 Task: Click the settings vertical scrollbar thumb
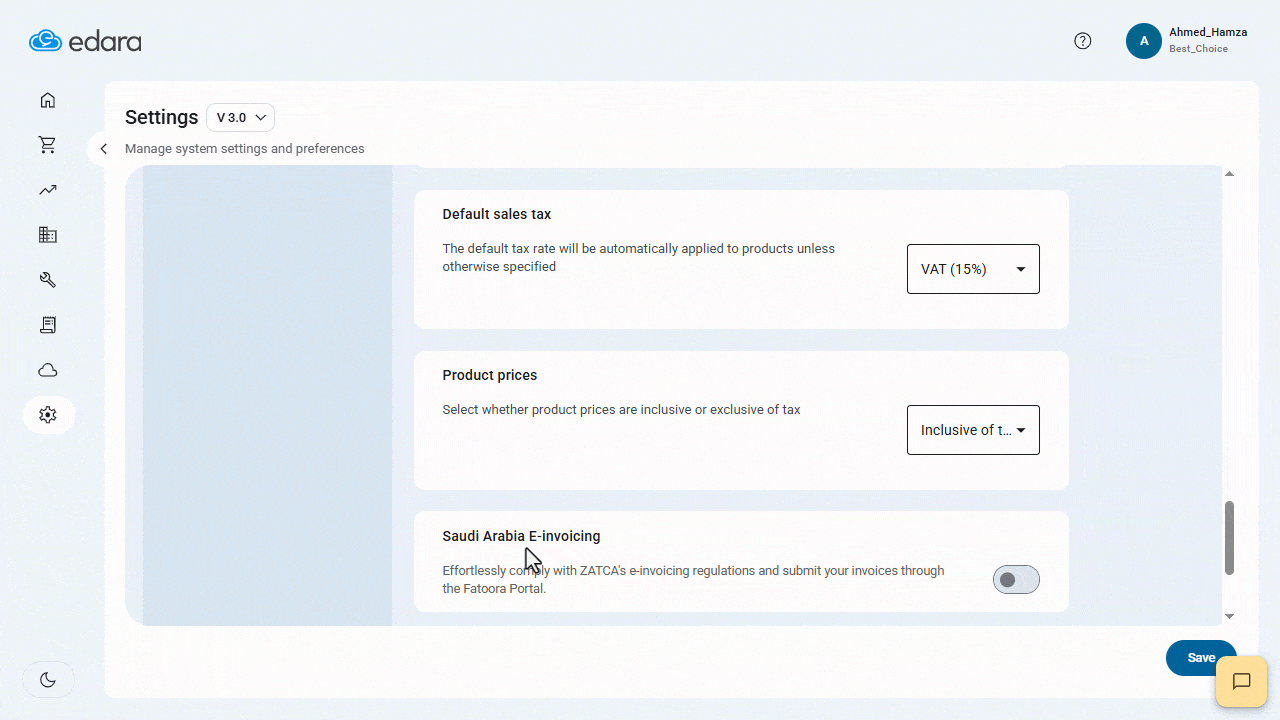[x=1230, y=538]
